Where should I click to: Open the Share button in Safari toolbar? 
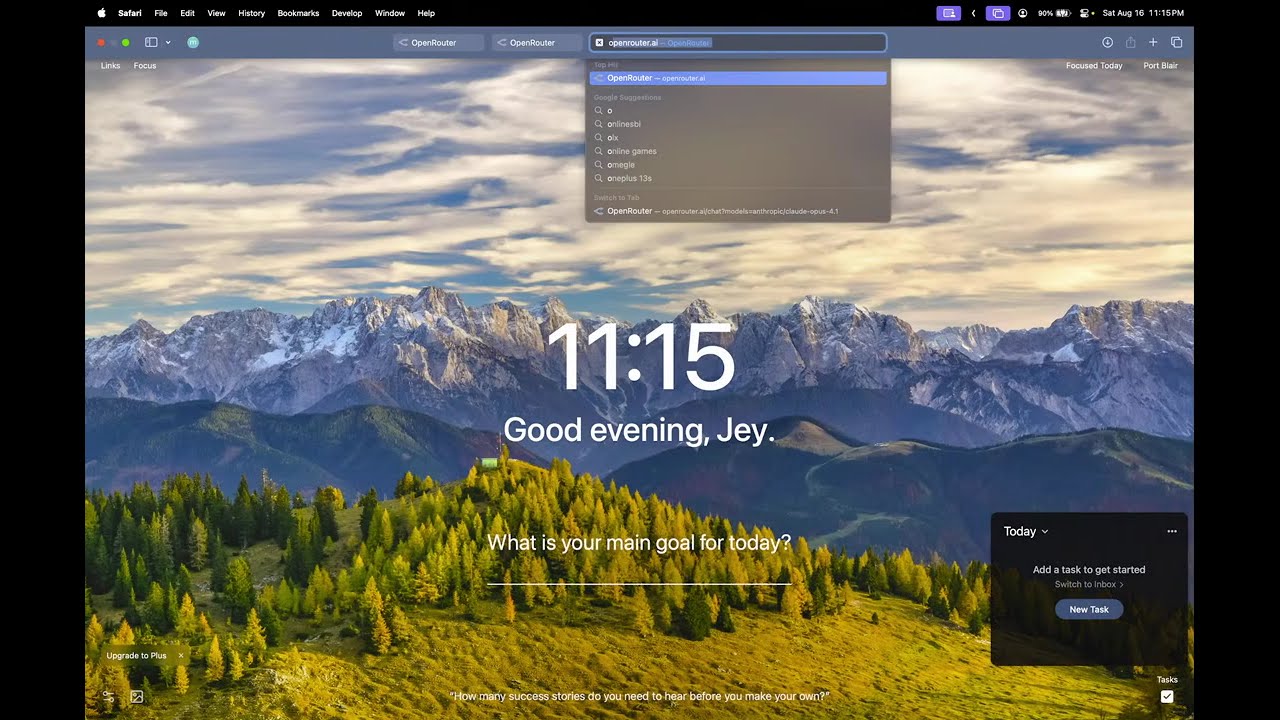click(x=1130, y=43)
